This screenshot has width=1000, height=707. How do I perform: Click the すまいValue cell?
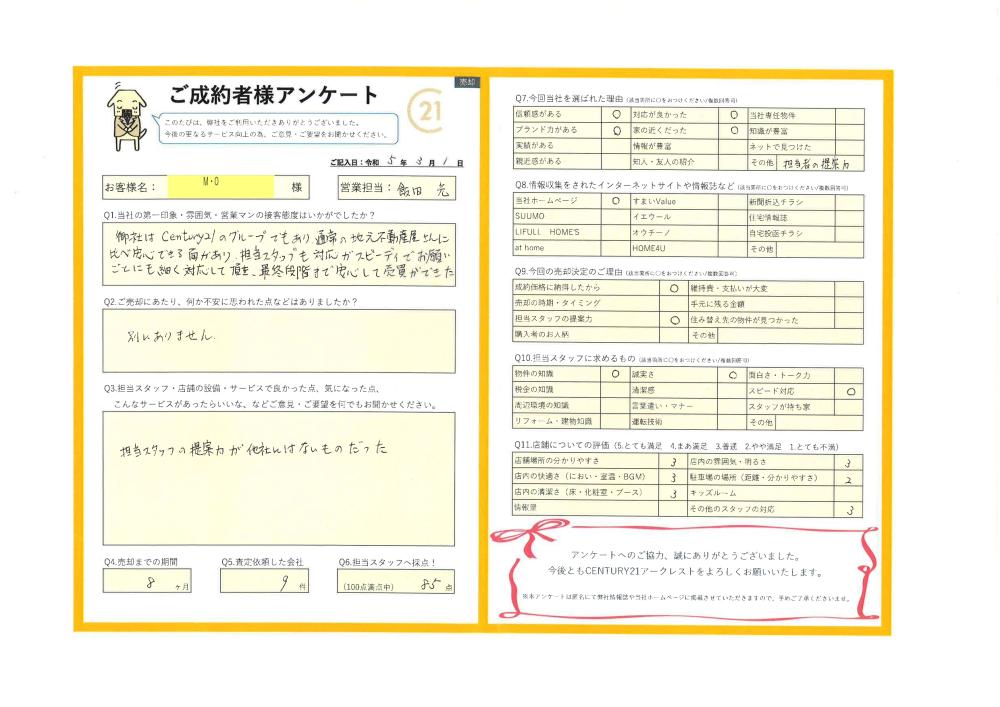[x=674, y=201]
